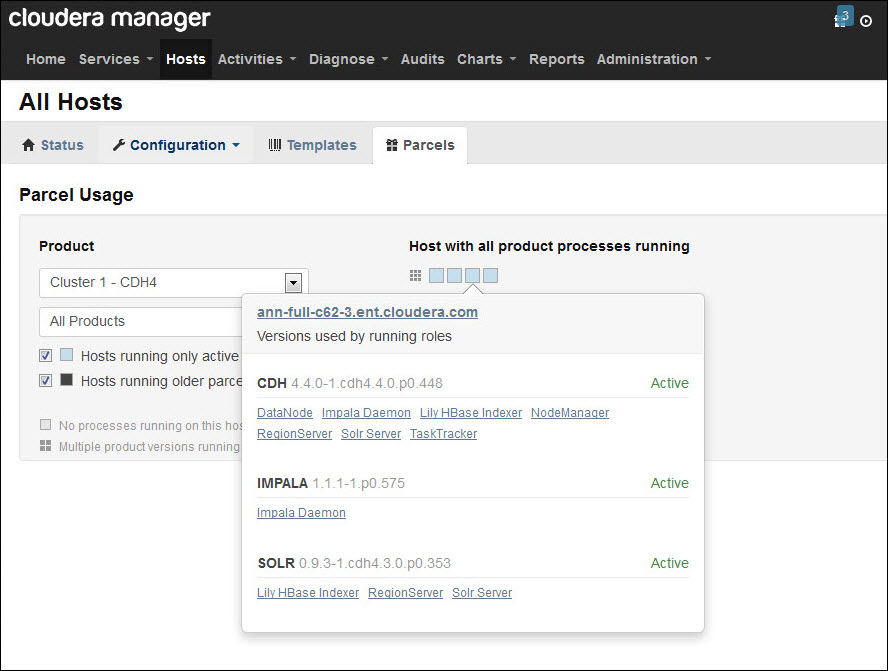Click the cloudera manager logo
The height and width of the screenshot is (671, 888).
point(109,19)
